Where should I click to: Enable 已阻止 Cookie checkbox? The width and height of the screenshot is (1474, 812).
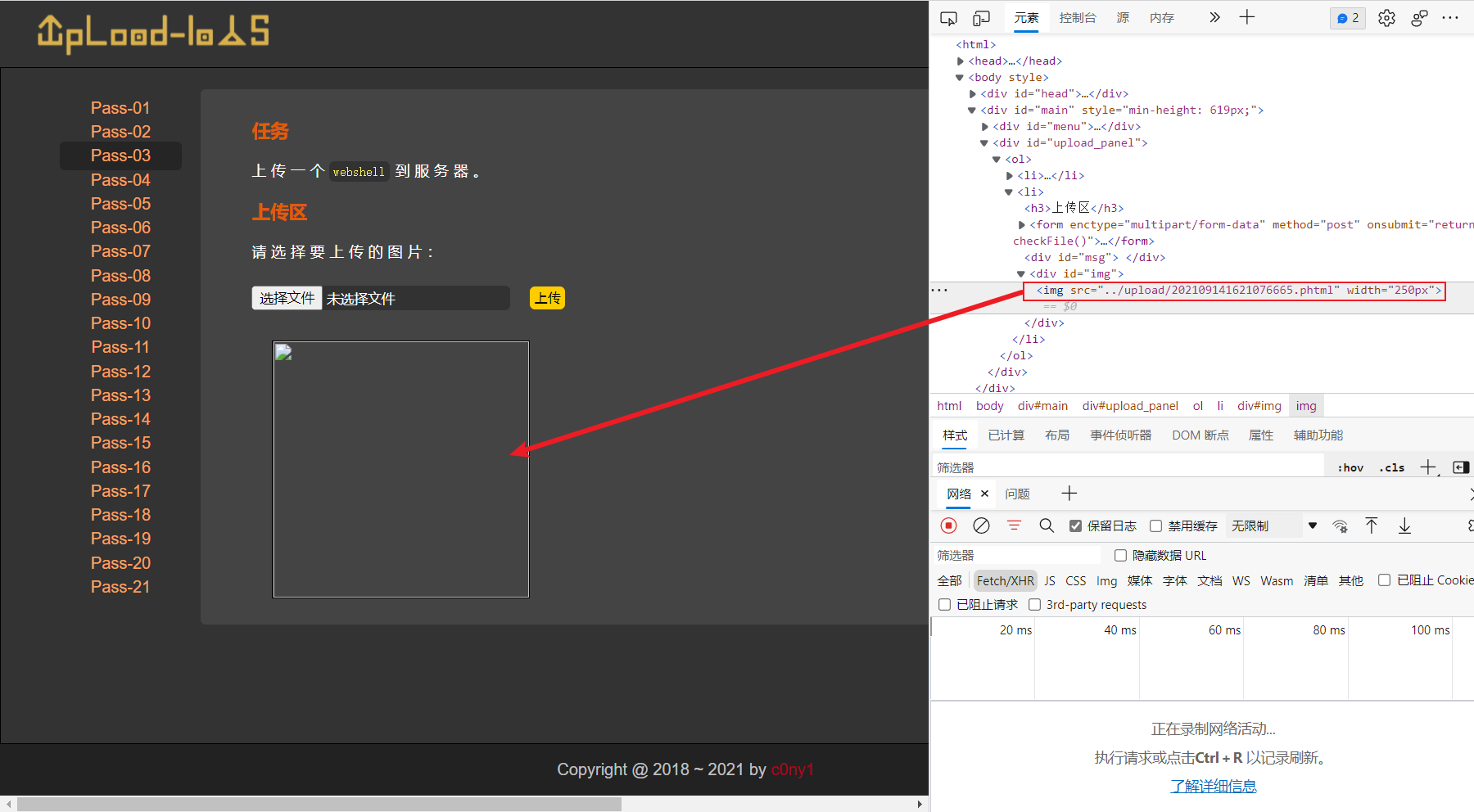point(1384,580)
